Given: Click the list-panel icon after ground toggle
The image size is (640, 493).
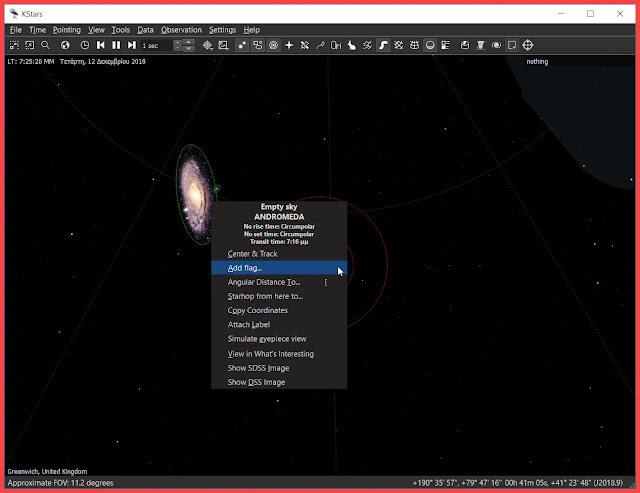Looking at the screenshot, I should tap(446, 45).
